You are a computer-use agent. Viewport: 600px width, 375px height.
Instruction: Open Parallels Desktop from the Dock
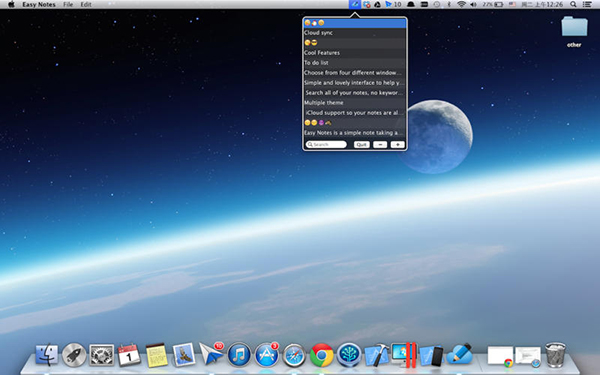[x=404, y=355]
